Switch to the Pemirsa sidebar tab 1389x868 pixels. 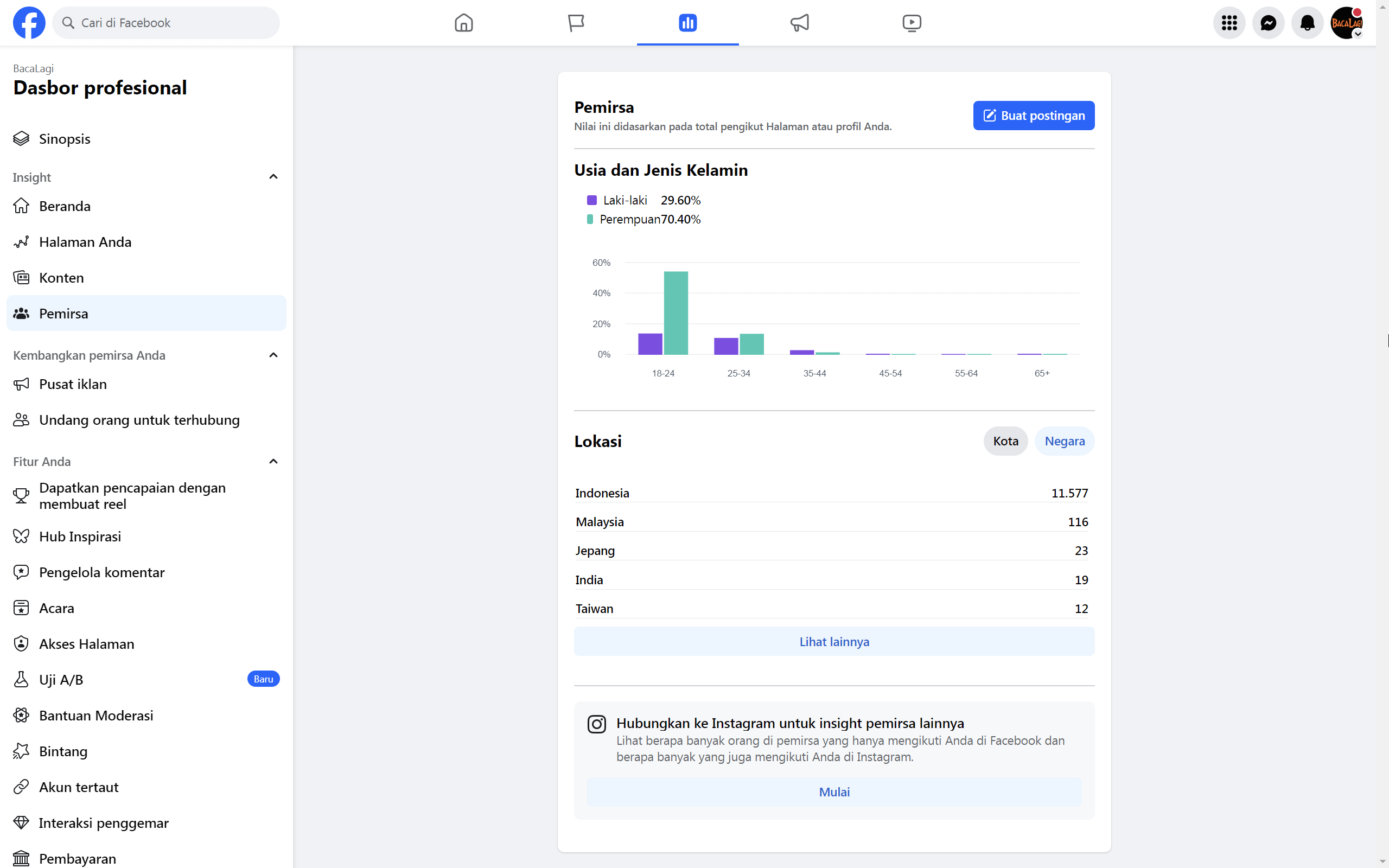tap(63, 314)
